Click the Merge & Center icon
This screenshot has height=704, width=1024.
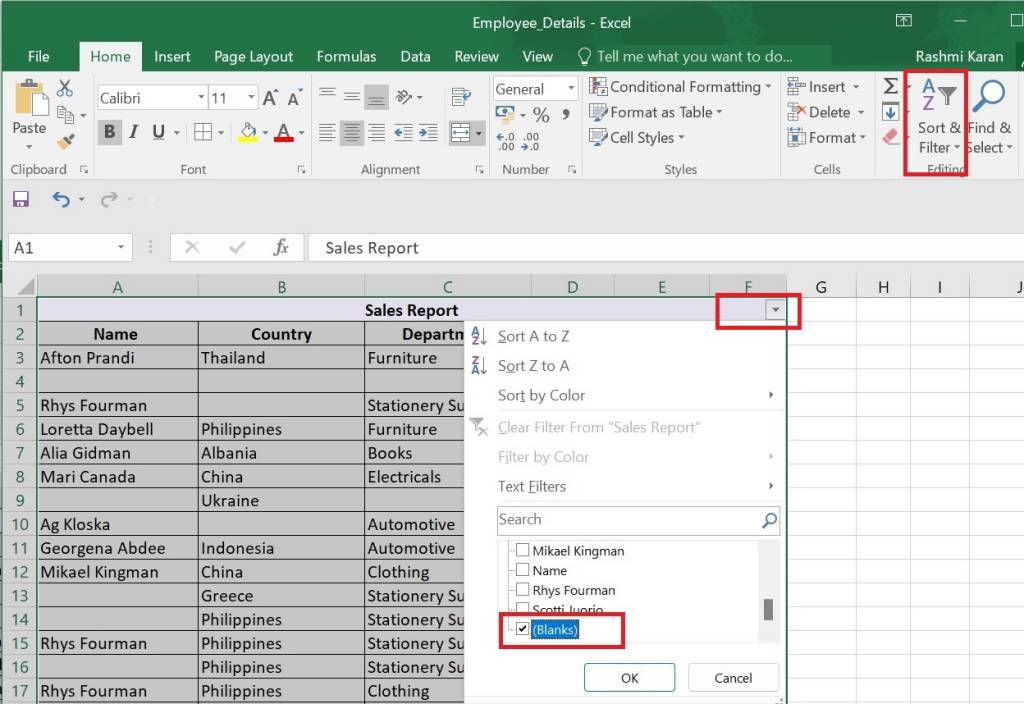[x=460, y=132]
